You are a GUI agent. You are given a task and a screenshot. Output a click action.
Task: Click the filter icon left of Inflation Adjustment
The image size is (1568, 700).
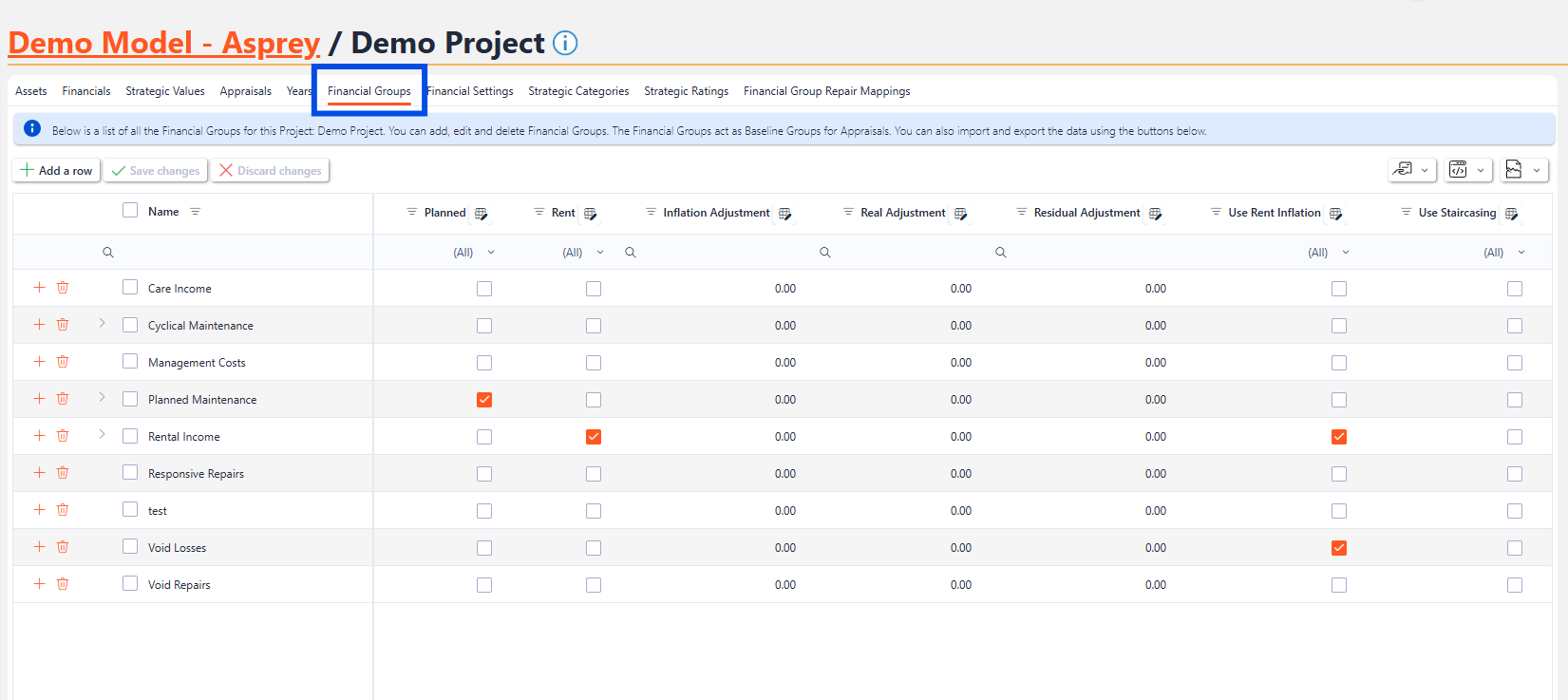point(651,213)
